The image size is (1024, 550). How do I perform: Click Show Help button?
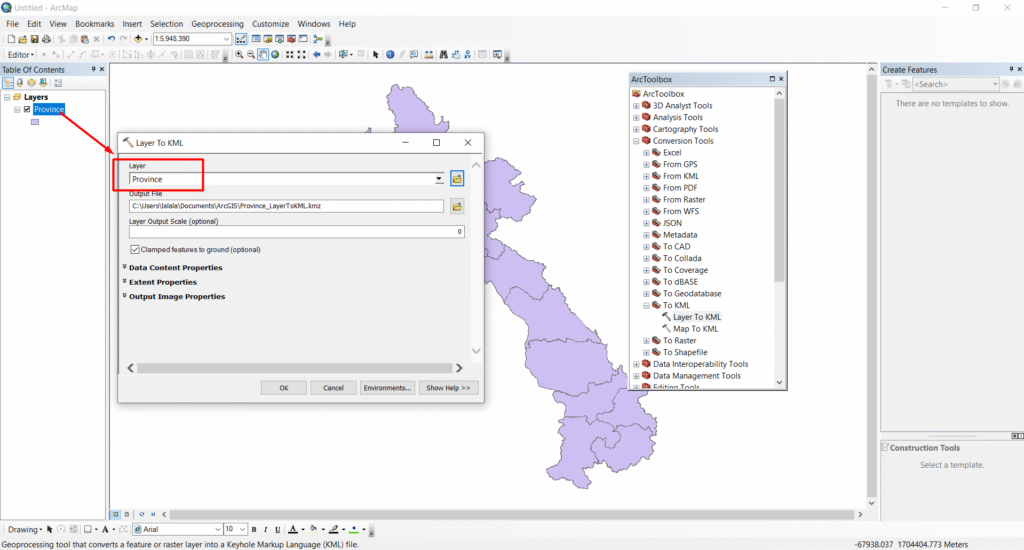click(448, 388)
